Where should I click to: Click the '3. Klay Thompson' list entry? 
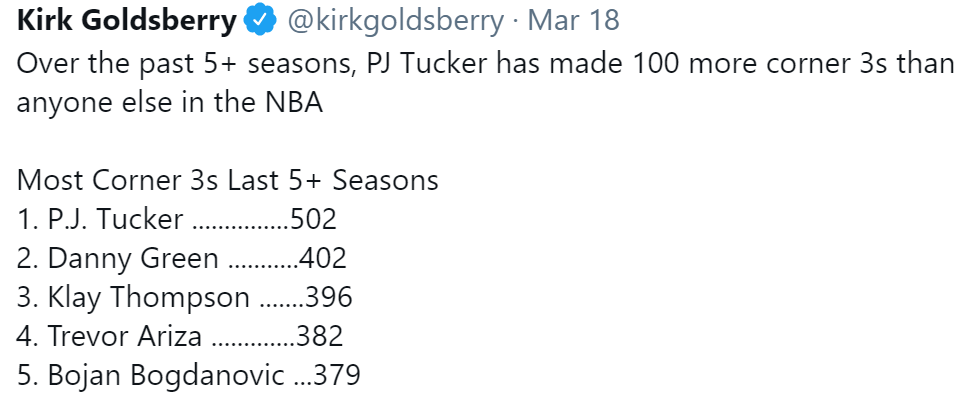click(185, 297)
